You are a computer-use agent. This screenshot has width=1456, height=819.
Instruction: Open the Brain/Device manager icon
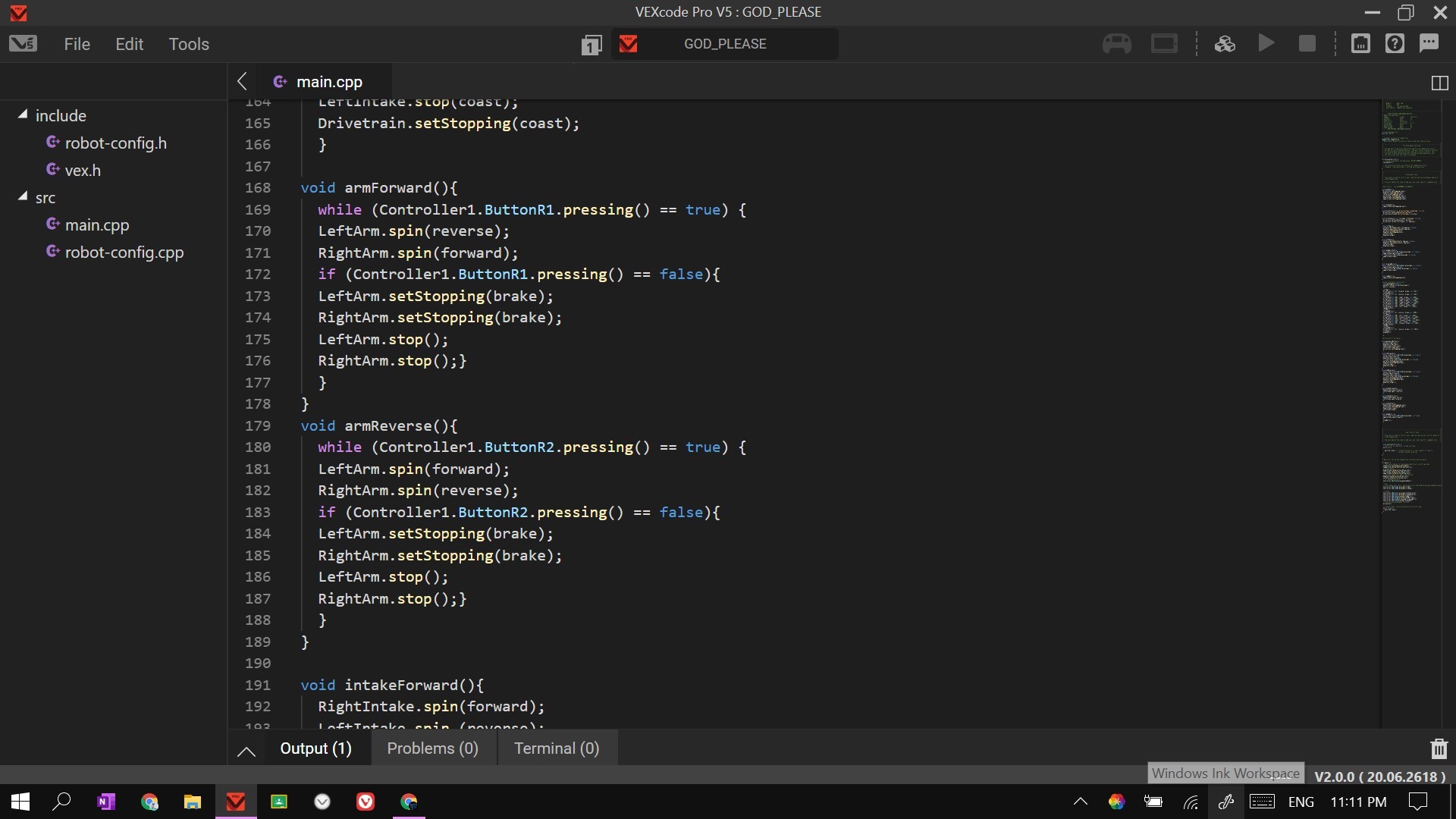[1163, 44]
